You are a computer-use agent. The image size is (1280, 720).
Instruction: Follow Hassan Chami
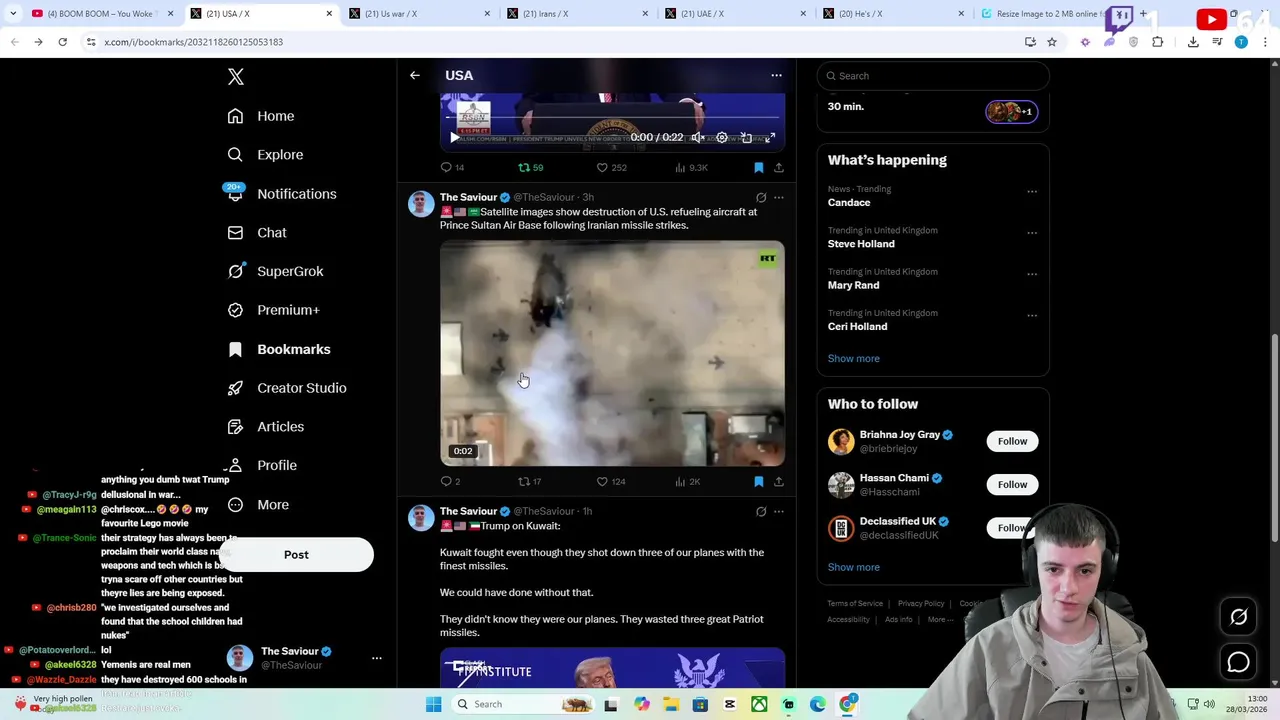[1012, 485]
